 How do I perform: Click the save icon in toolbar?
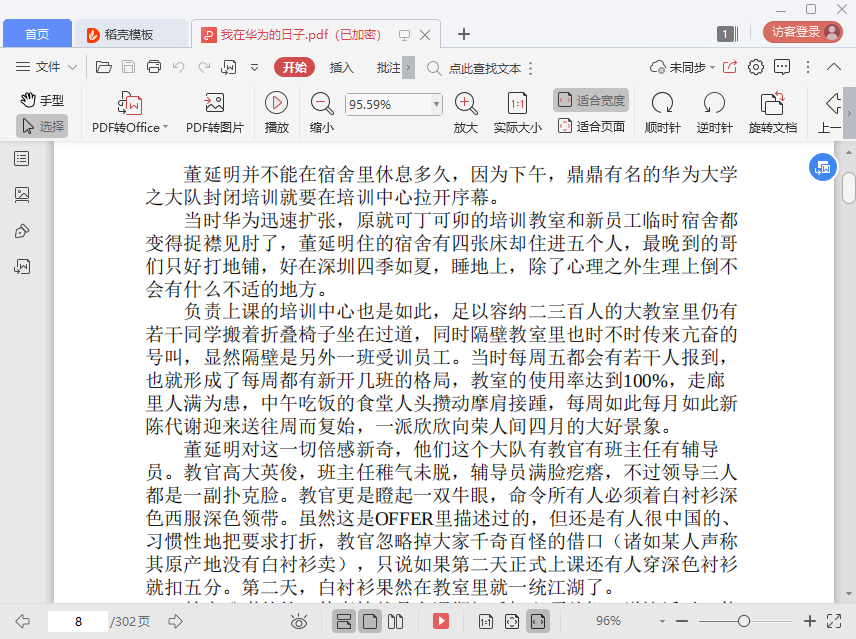[128, 67]
